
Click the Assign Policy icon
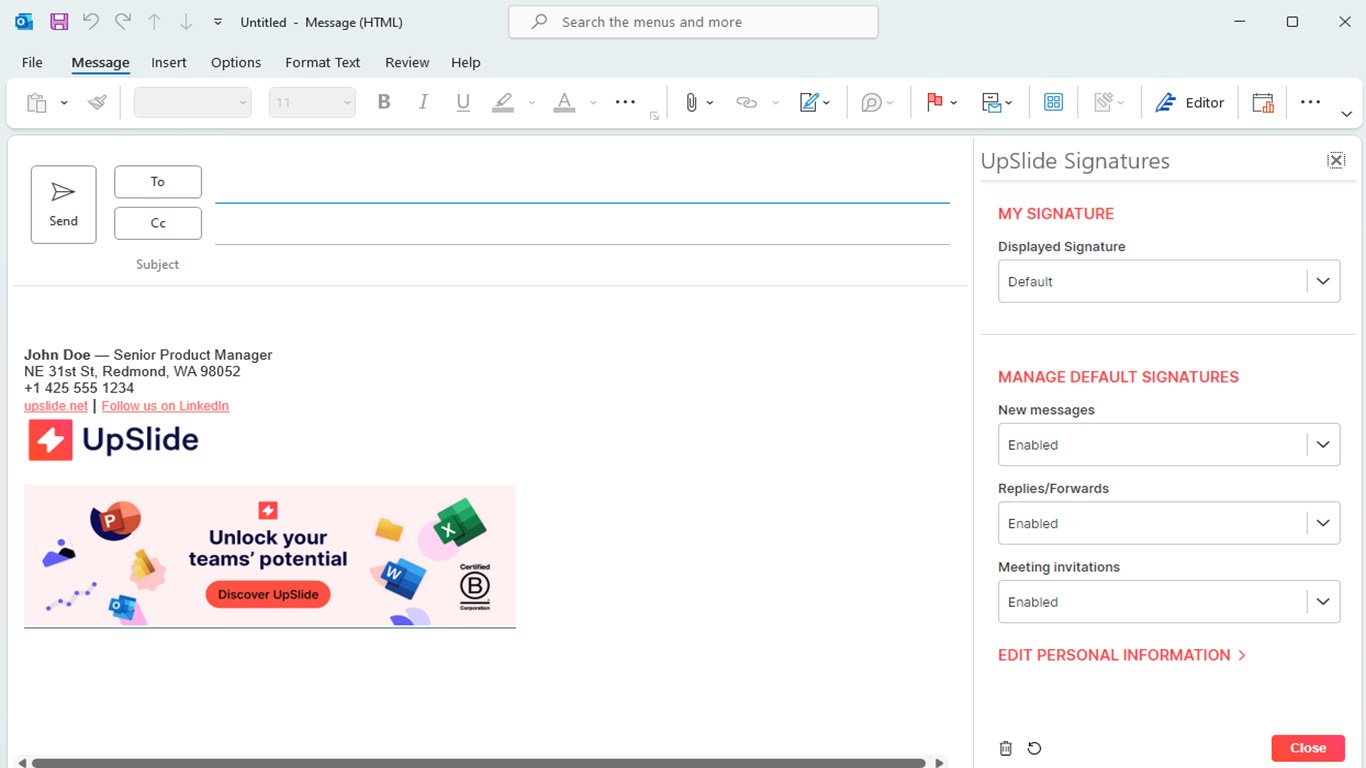(991, 102)
